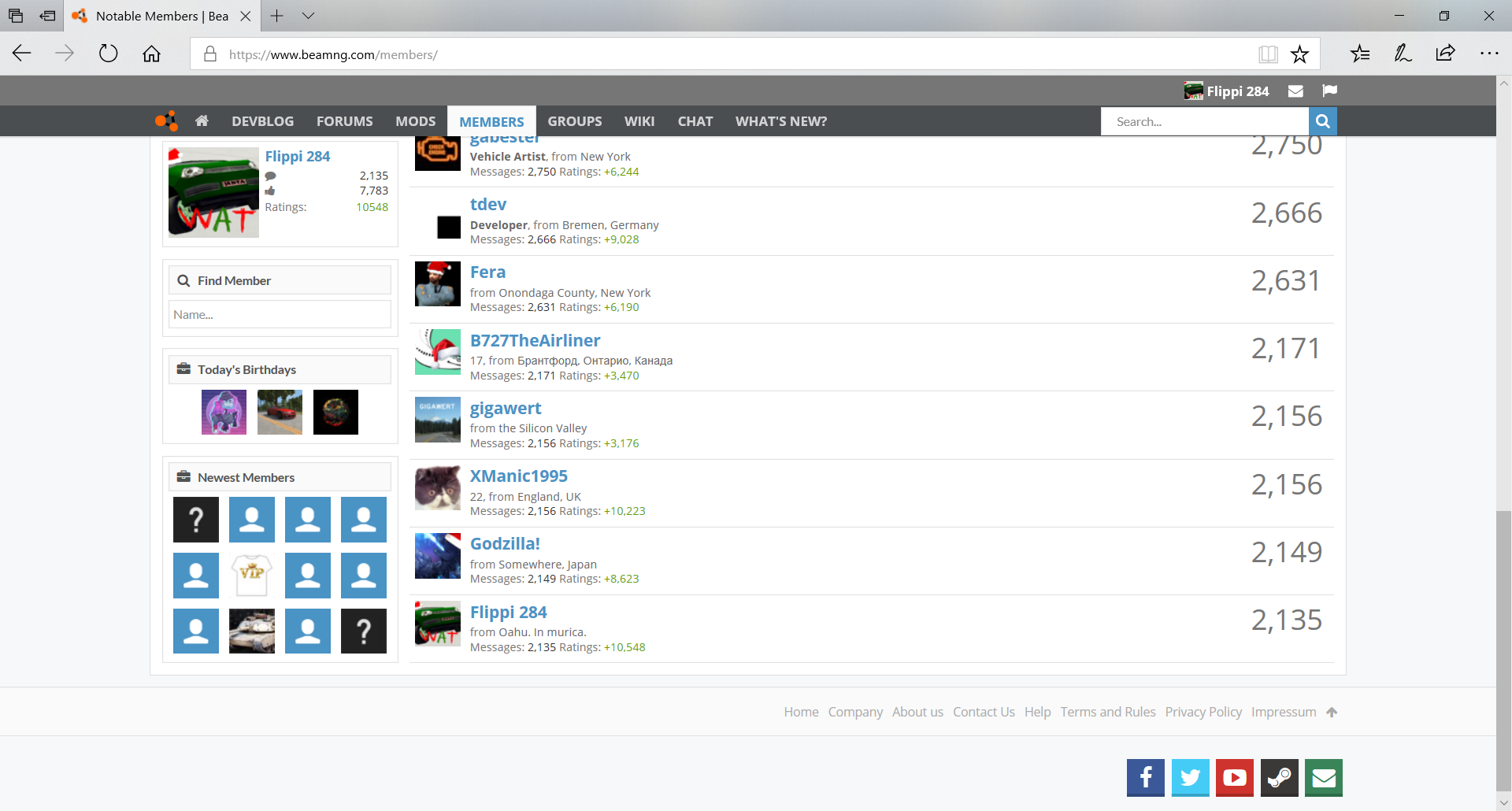Click the Flippi 284 account name in header
This screenshot has width=1512, height=811.
pyautogui.click(x=1238, y=91)
